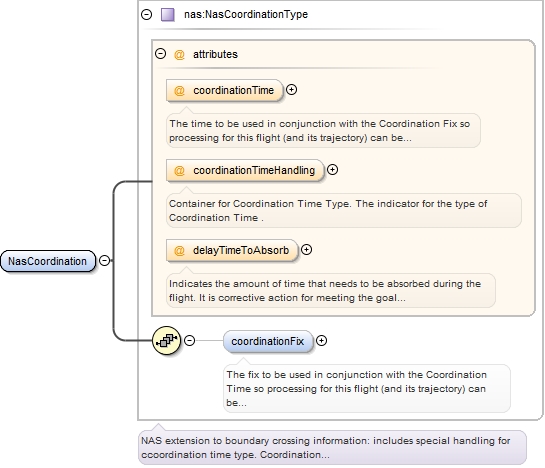
Task: Select the coordinationTimeHandling attribute box
Action: [x=245, y=170]
